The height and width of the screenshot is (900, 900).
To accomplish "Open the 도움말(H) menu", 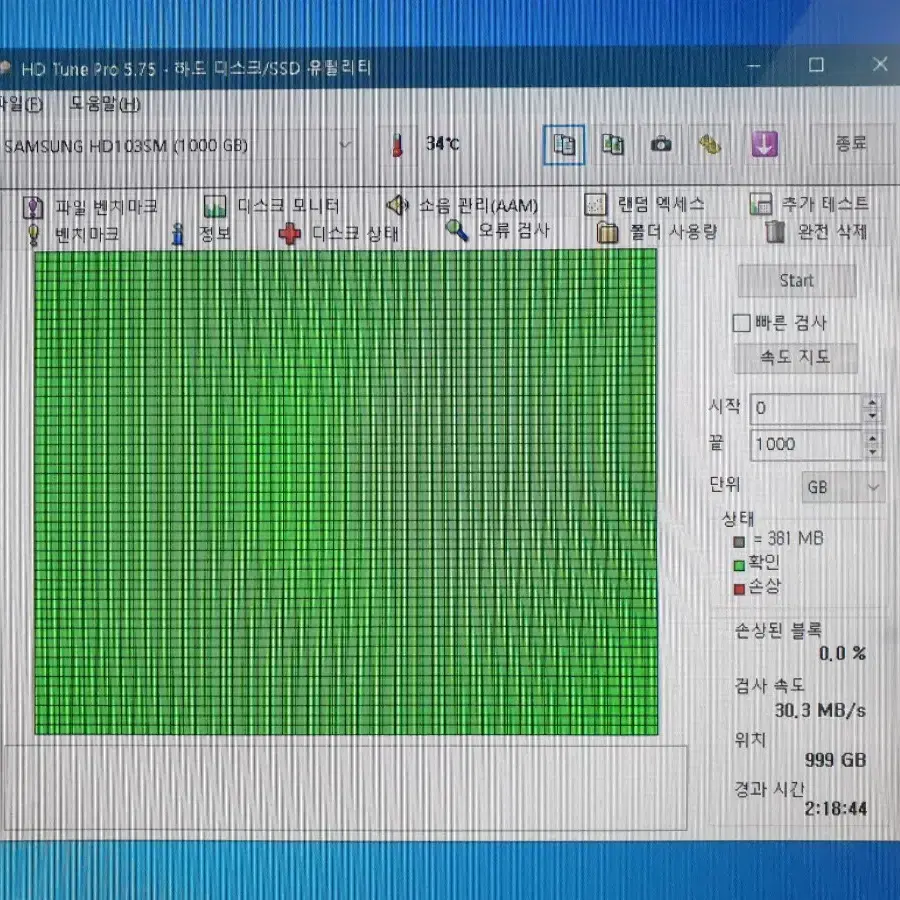I will click(x=105, y=104).
